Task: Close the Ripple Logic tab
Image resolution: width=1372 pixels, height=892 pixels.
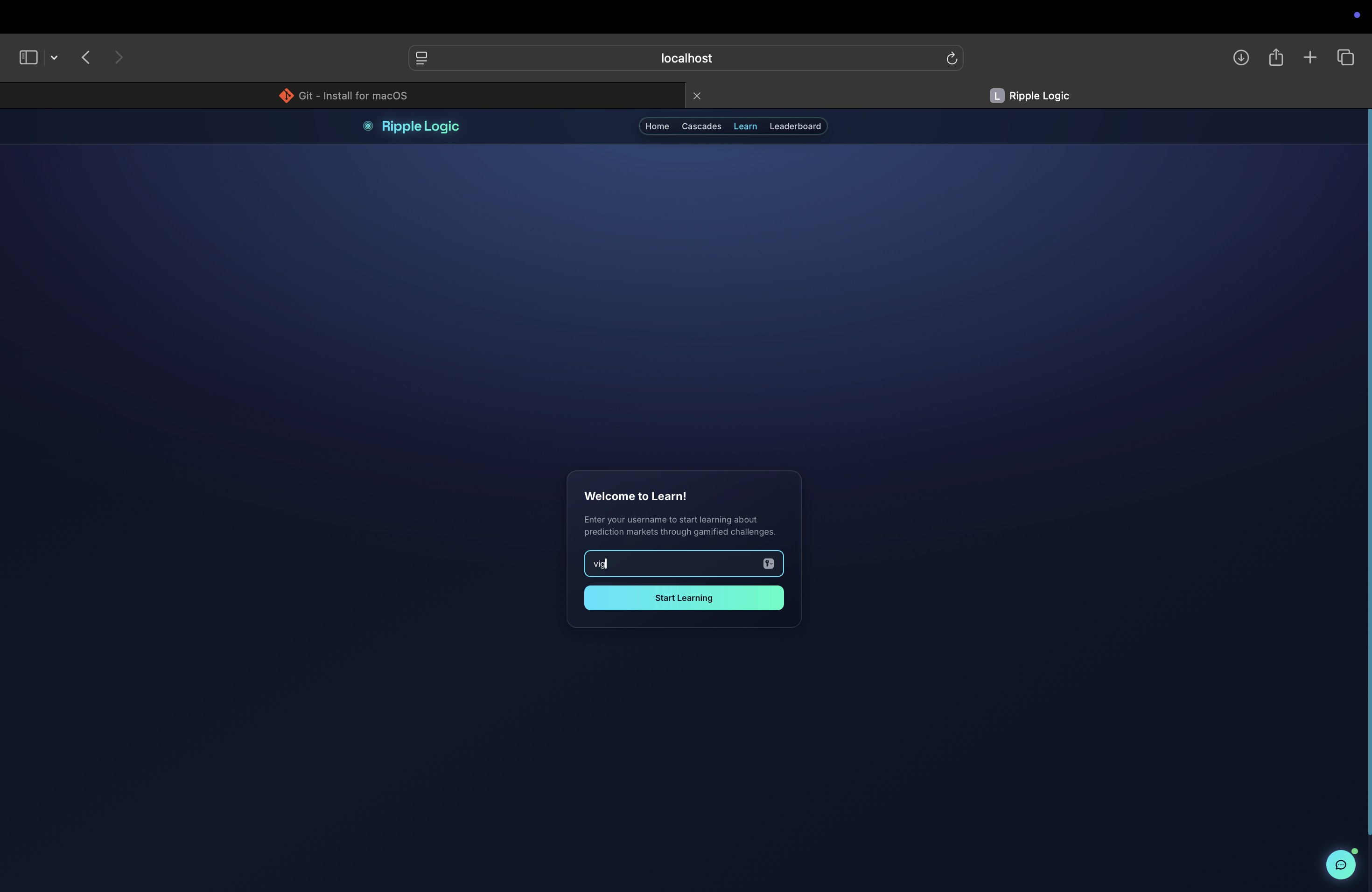Action: coord(696,96)
